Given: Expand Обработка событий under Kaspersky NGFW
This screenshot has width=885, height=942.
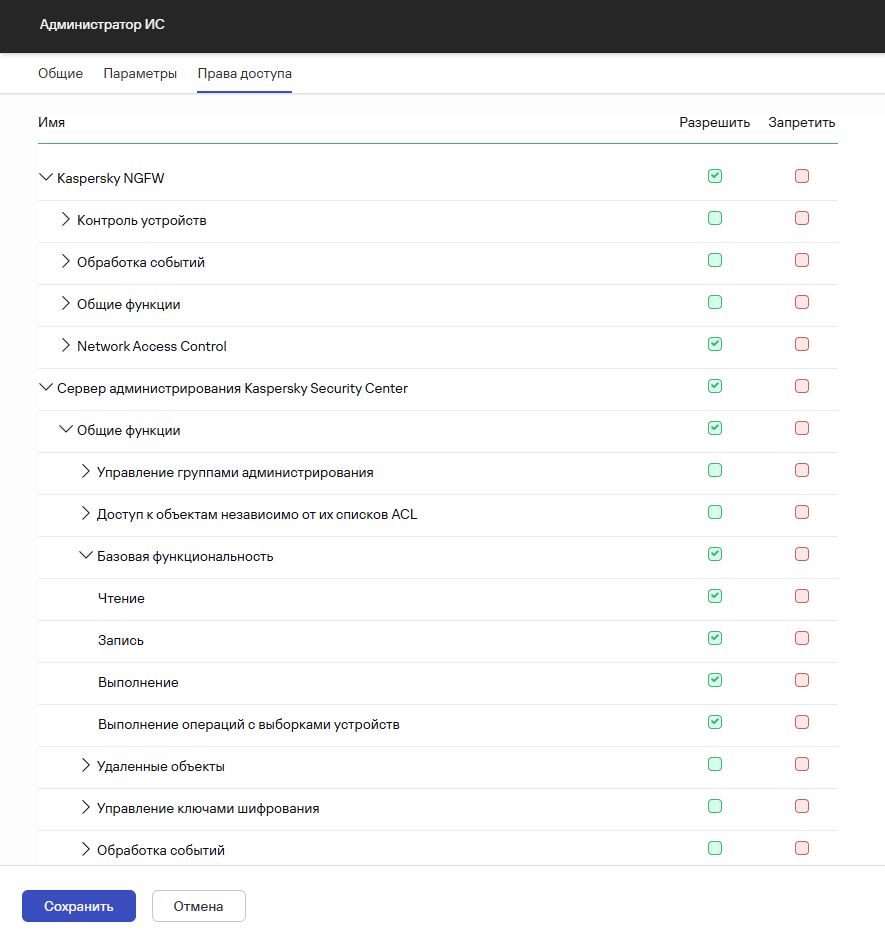Looking at the screenshot, I should pyautogui.click(x=65, y=261).
